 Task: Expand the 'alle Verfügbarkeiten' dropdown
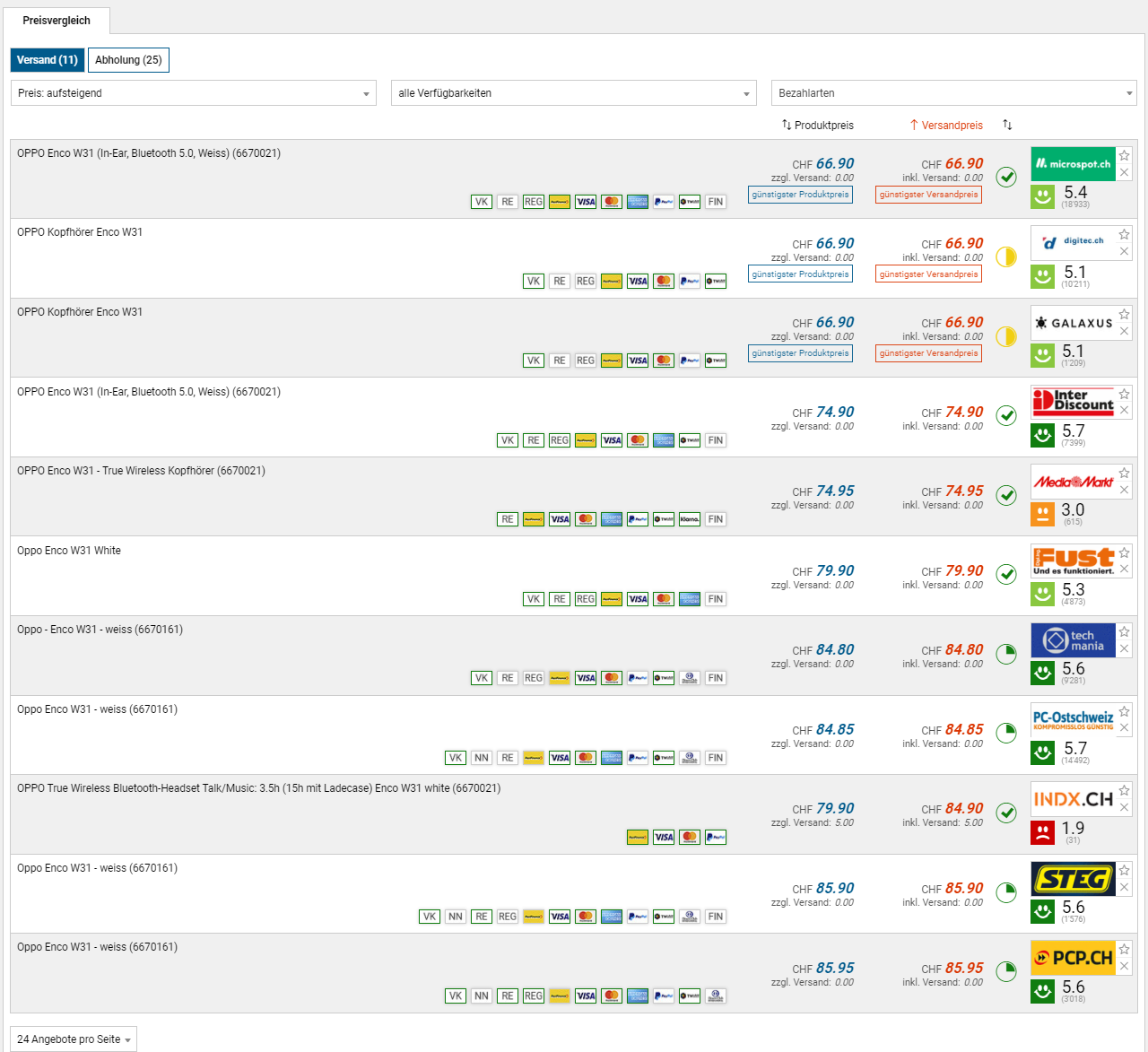pyautogui.click(x=573, y=93)
